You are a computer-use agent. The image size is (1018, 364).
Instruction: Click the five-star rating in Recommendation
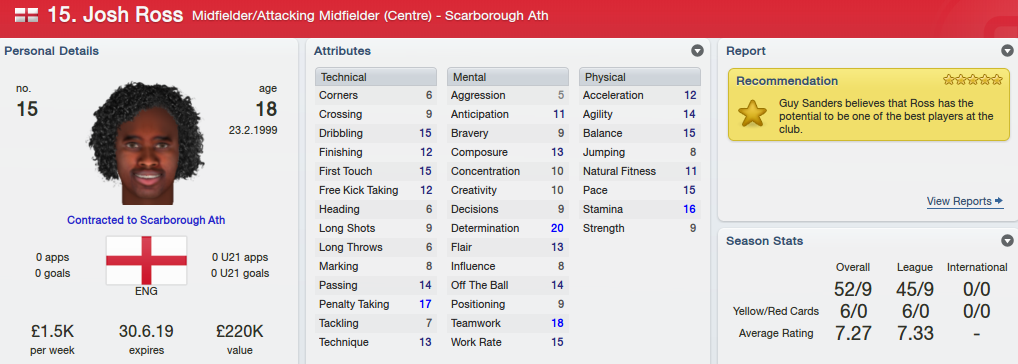[973, 80]
